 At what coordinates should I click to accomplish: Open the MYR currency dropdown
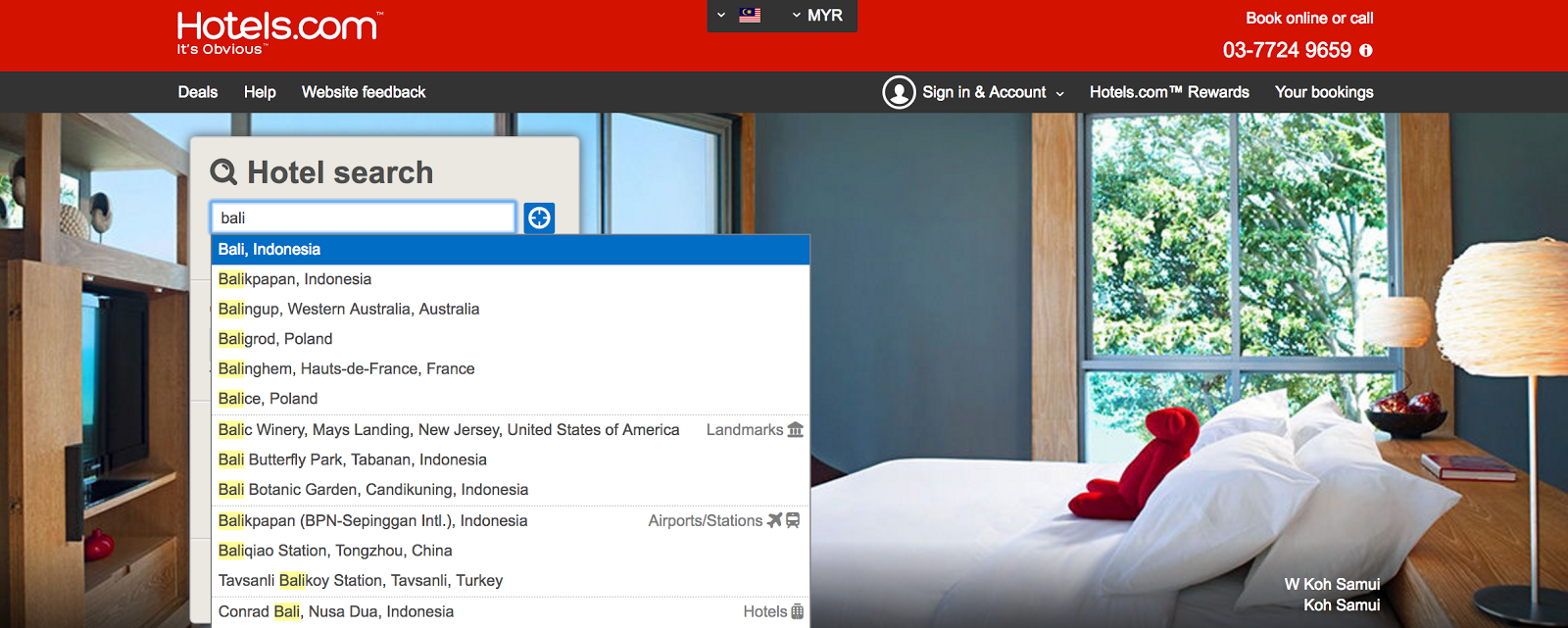coord(817,15)
